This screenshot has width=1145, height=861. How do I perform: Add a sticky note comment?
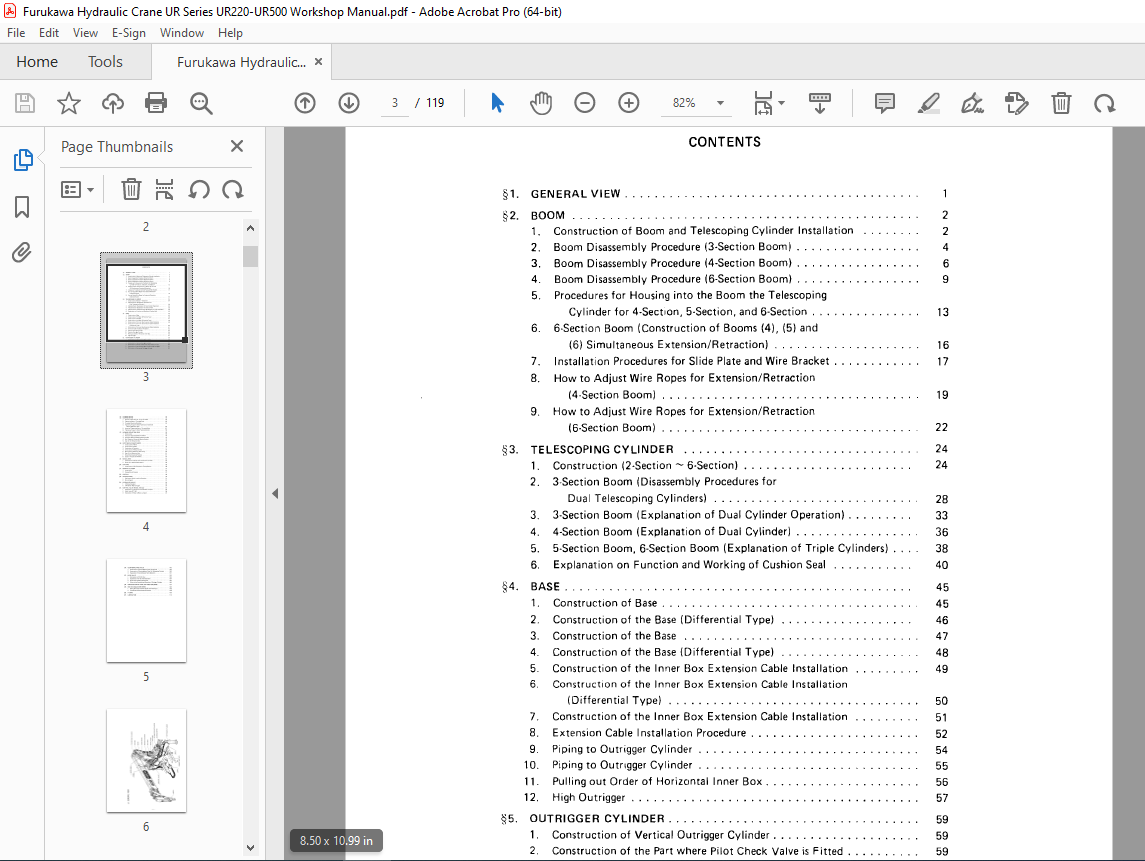point(885,103)
